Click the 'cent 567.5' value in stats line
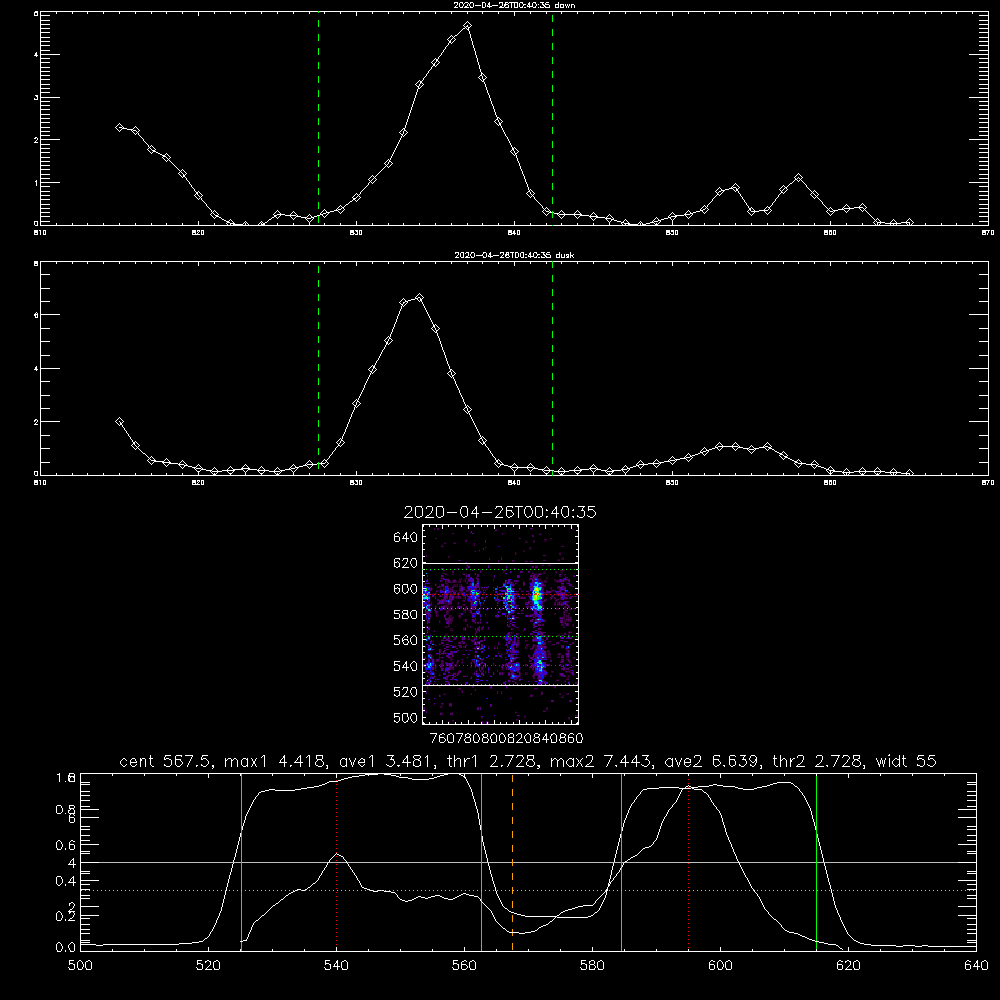The width and height of the screenshot is (1000, 1000). coord(165,761)
